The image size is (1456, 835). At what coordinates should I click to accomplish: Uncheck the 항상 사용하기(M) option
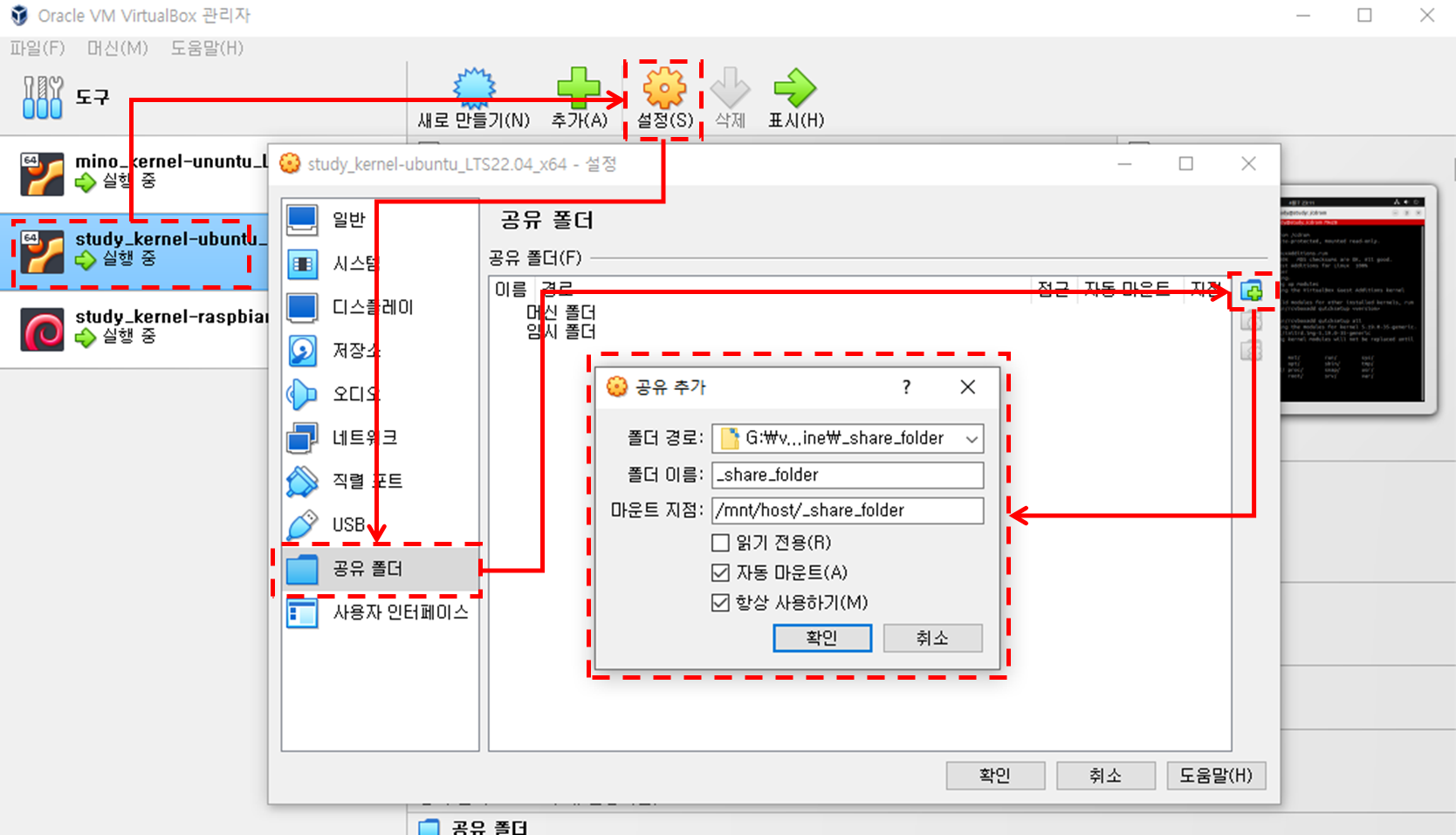point(720,602)
